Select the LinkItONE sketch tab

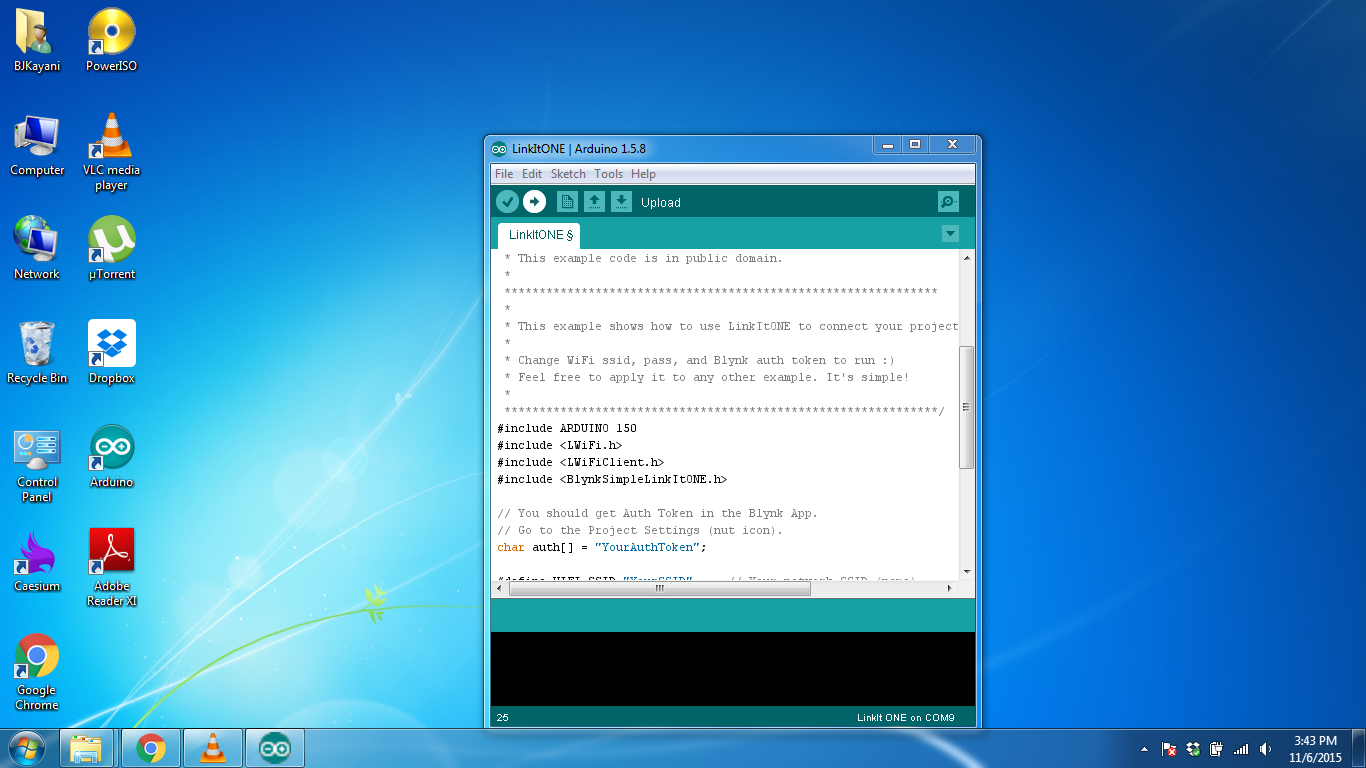pyautogui.click(x=539, y=235)
